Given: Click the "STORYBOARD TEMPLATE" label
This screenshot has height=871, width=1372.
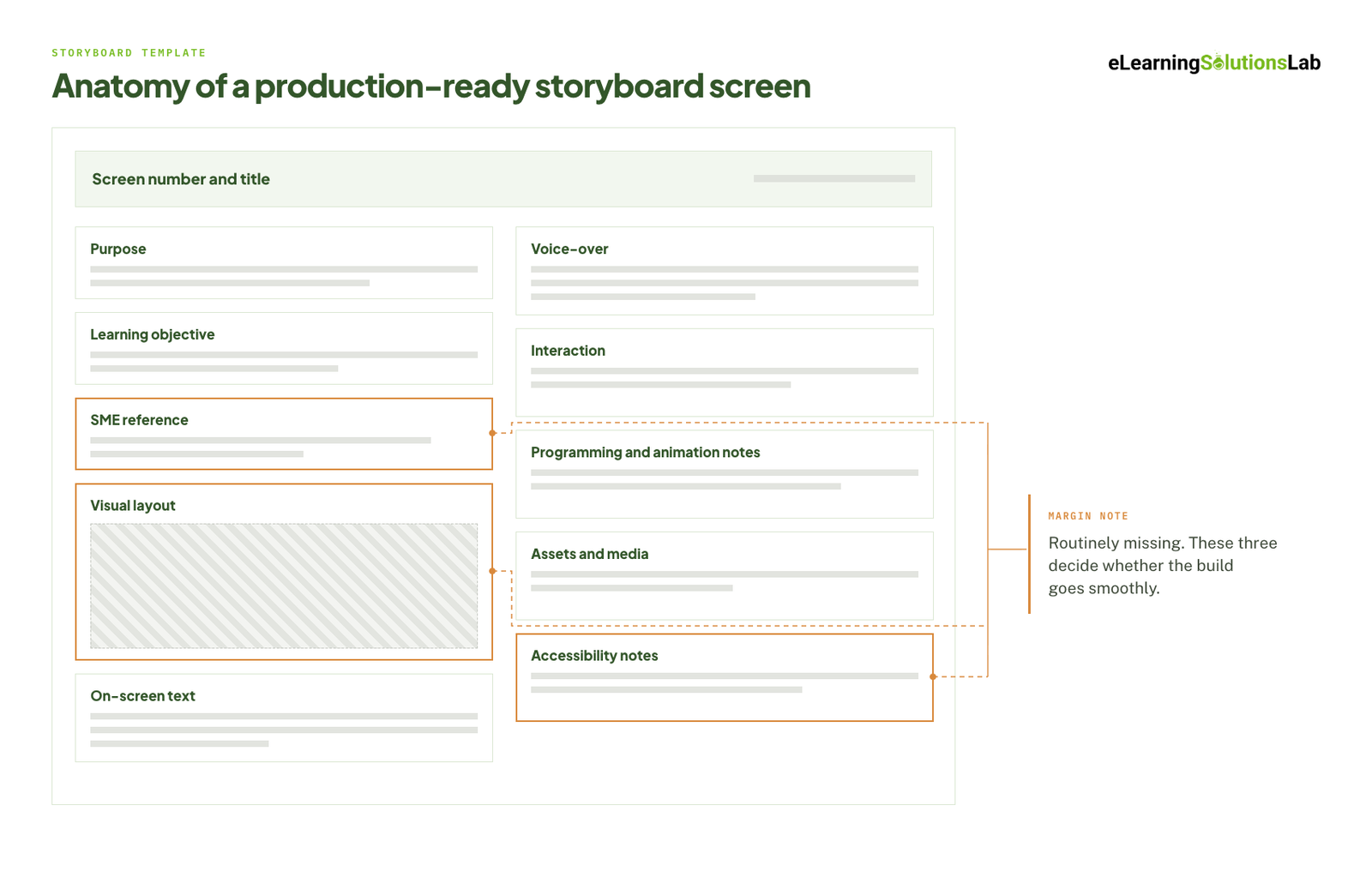Looking at the screenshot, I should 129,53.
